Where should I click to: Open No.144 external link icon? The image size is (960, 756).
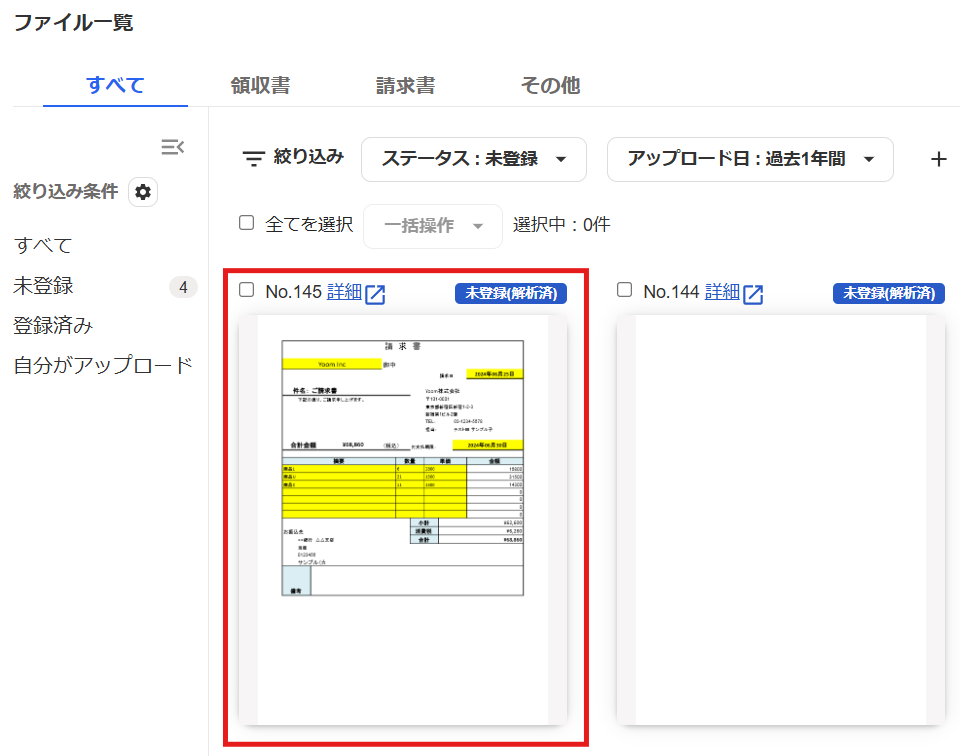coord(754,294)
